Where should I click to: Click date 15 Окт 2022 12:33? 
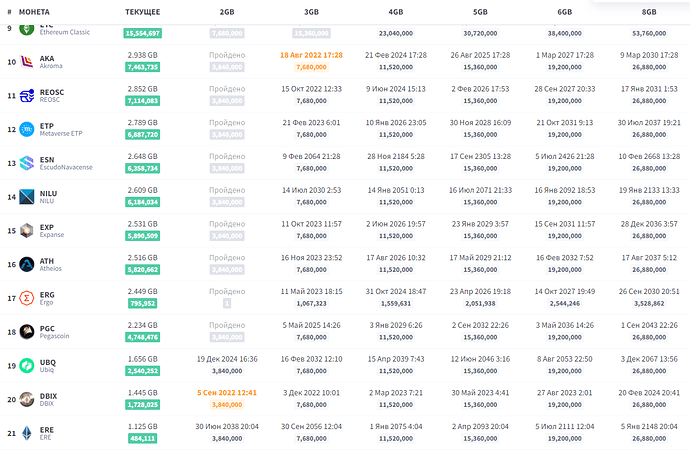pos(311,89)
